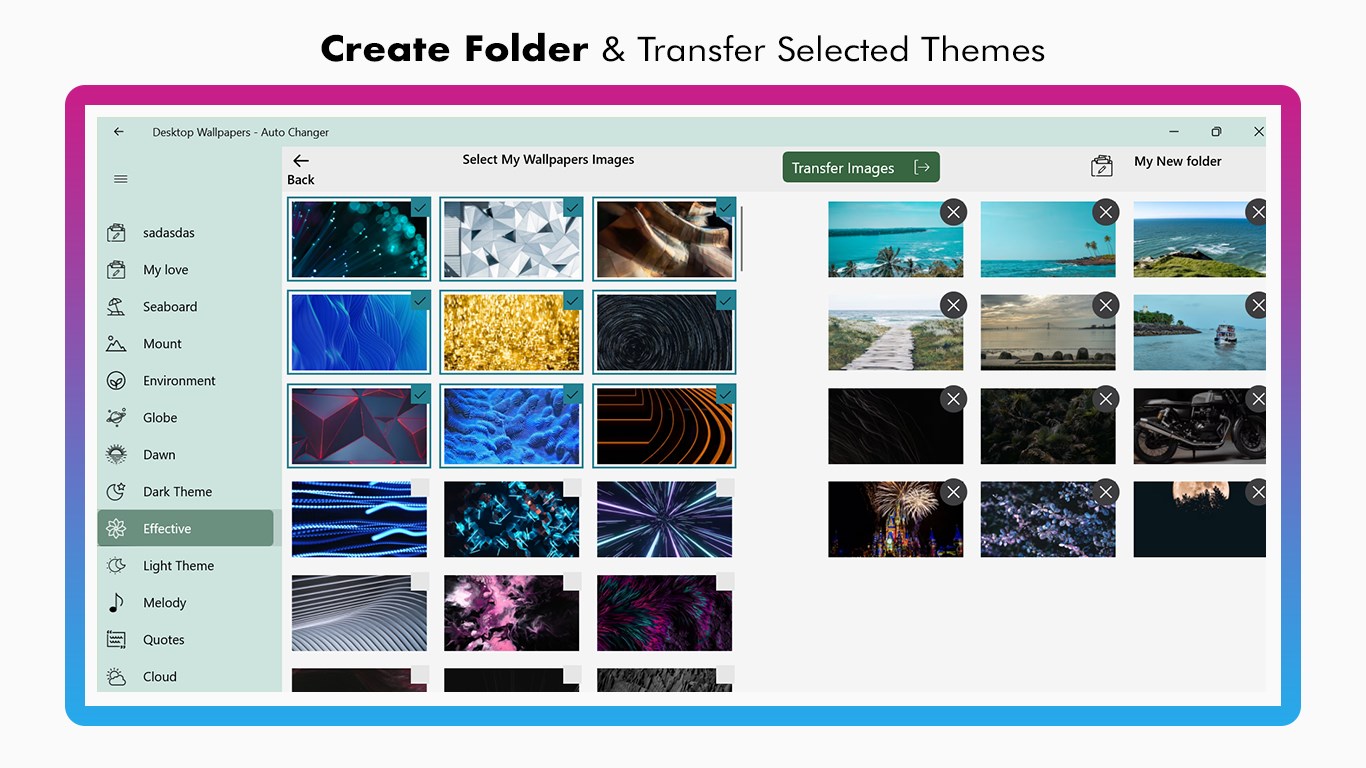This screenshot has height=768, width=1366.
Task: Check the purple light-burst wallpaper checkbox
Action: (x=725, y=488)
